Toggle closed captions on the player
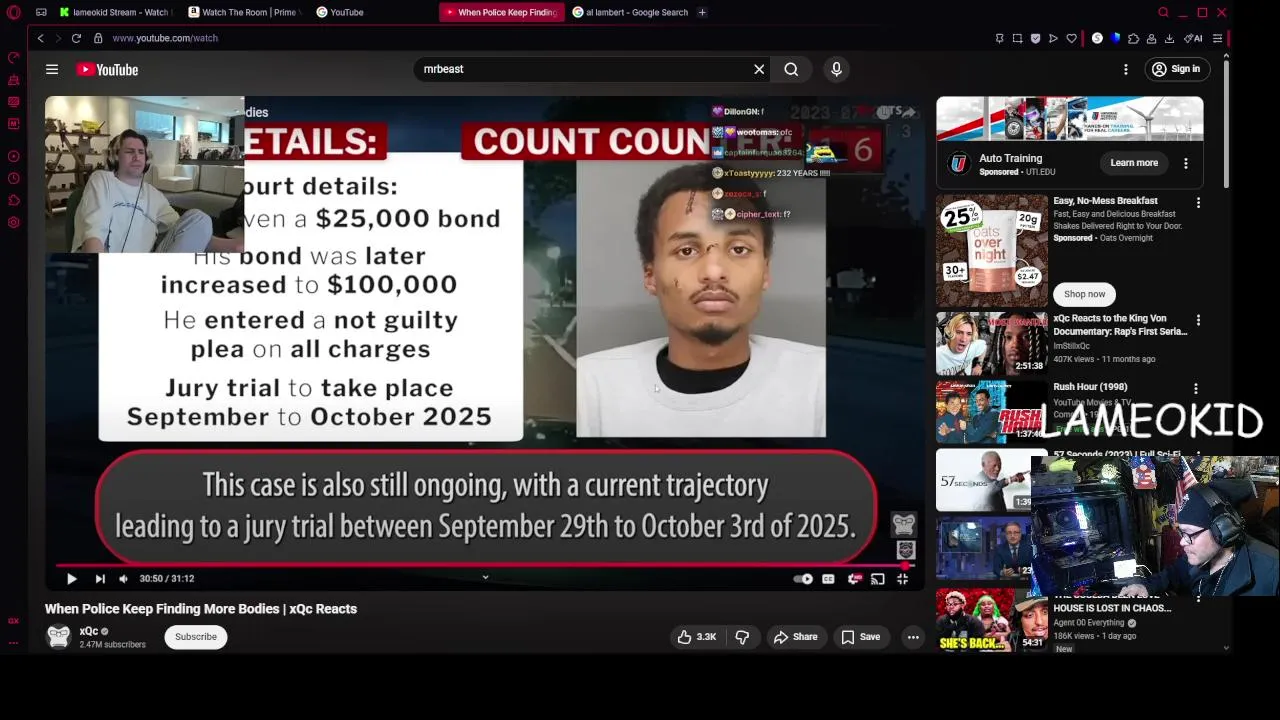This screenshot has height=720, width=1280. (828, 578)
